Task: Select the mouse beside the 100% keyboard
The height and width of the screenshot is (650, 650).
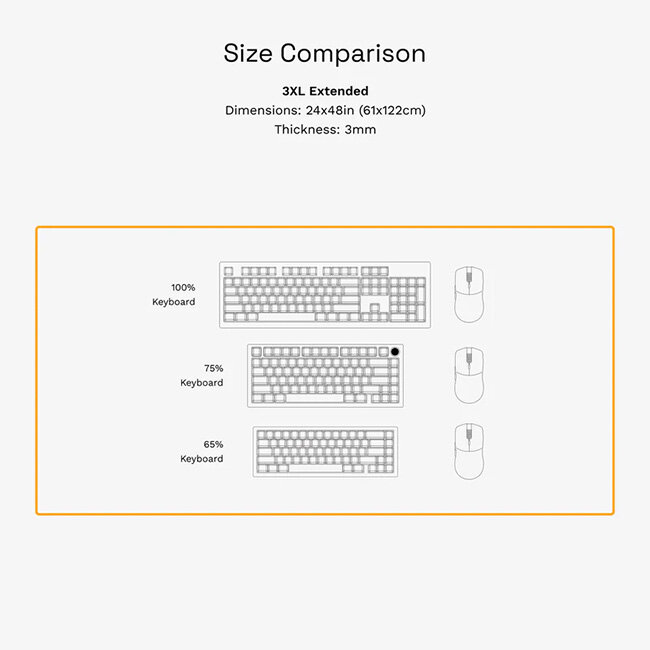Action: point(469,294)
